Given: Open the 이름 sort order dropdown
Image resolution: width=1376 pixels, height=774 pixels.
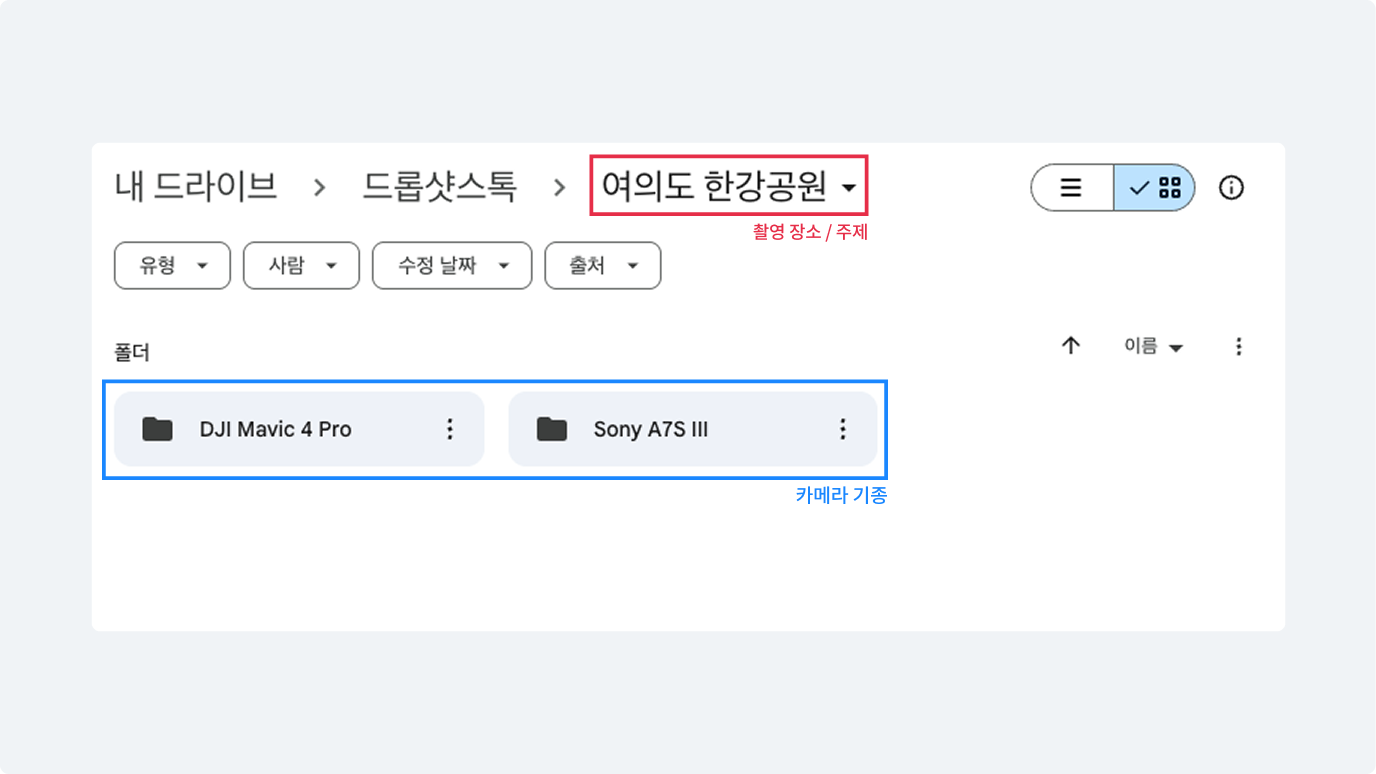Looking at the screenshot, I should pyautogui.click(x=1153, y=346).
